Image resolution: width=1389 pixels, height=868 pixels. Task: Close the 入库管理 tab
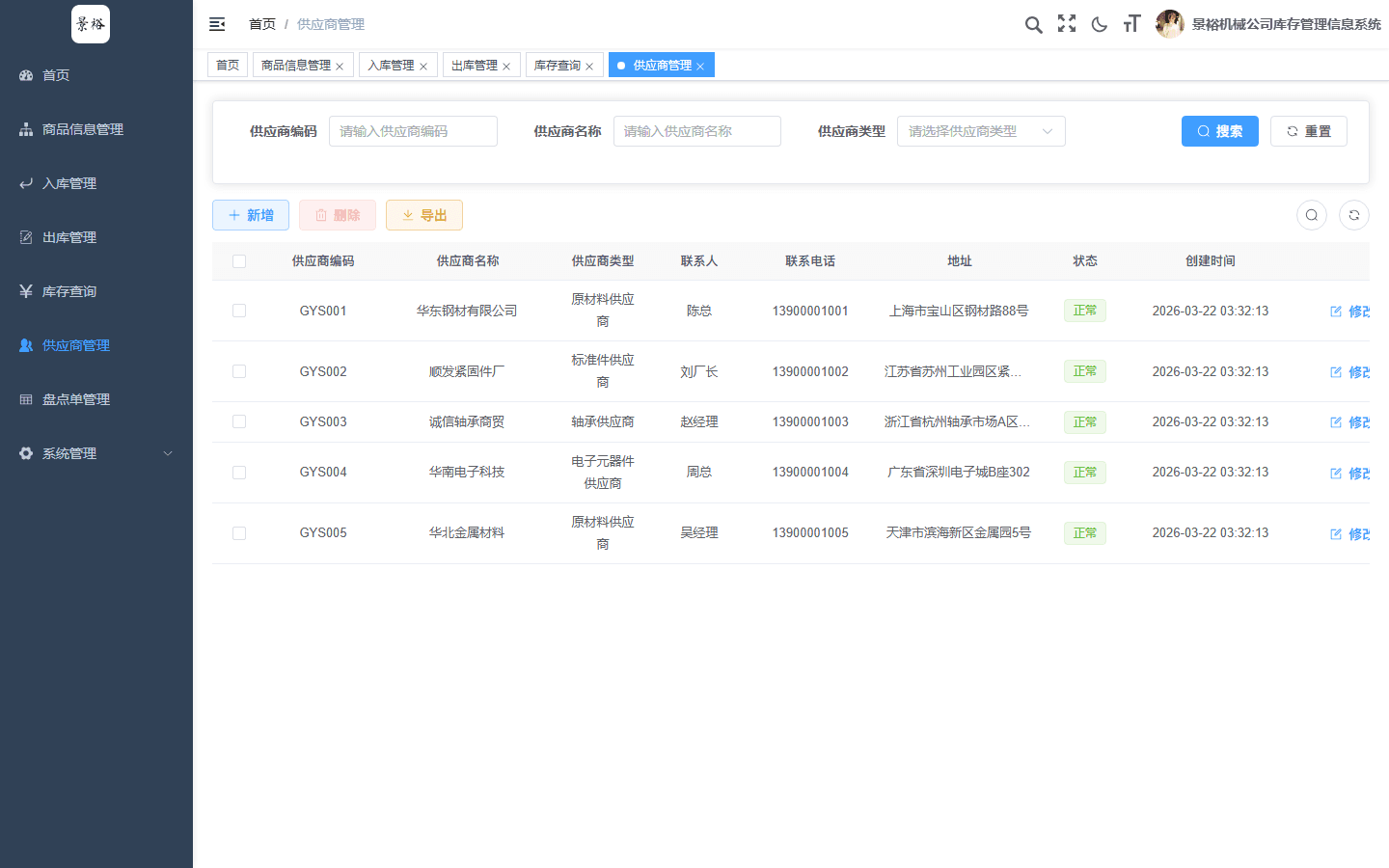(x=423, y=67)
